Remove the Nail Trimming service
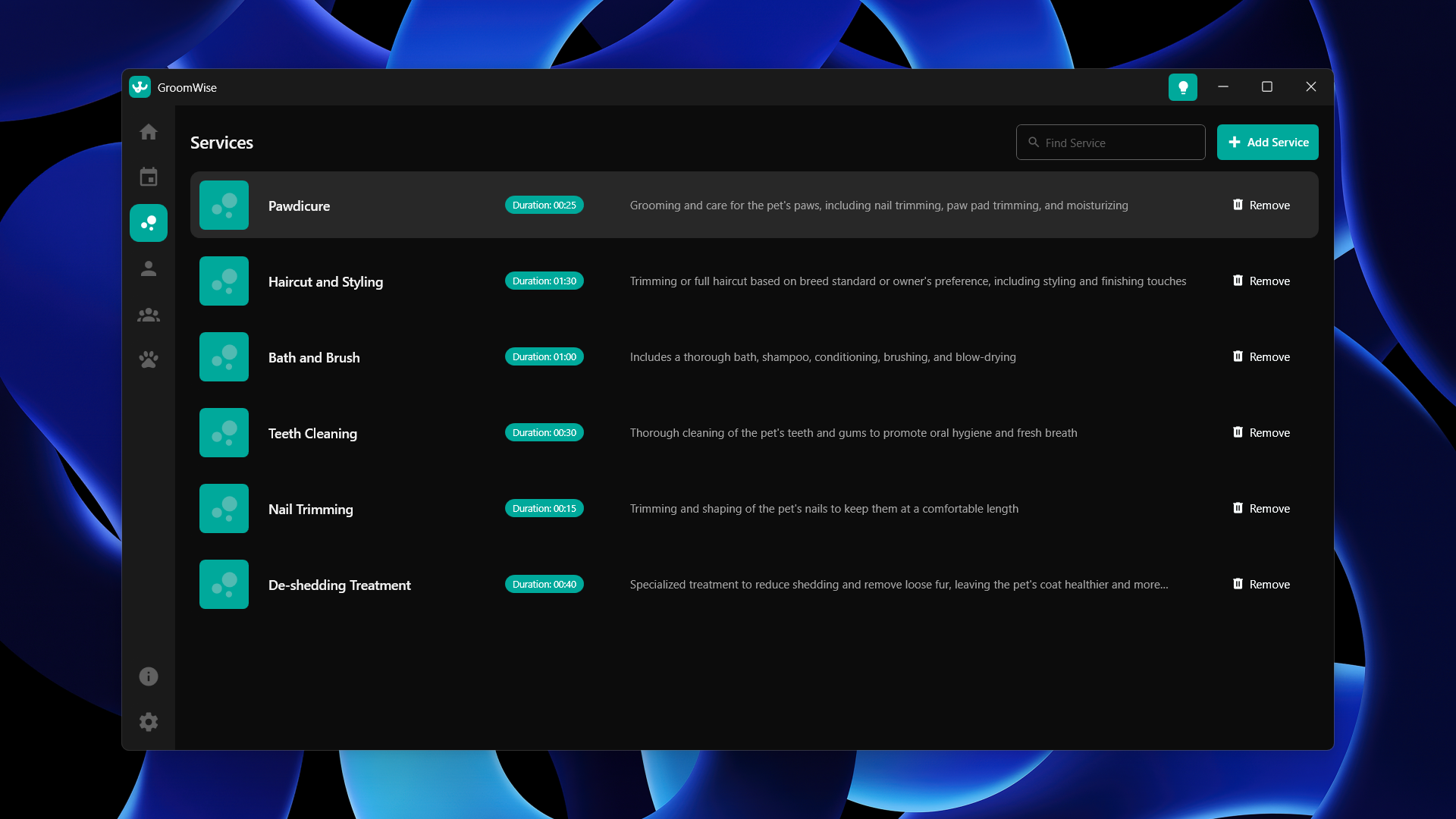This screenshot has width=1456, height=819. coord(1261,509)
